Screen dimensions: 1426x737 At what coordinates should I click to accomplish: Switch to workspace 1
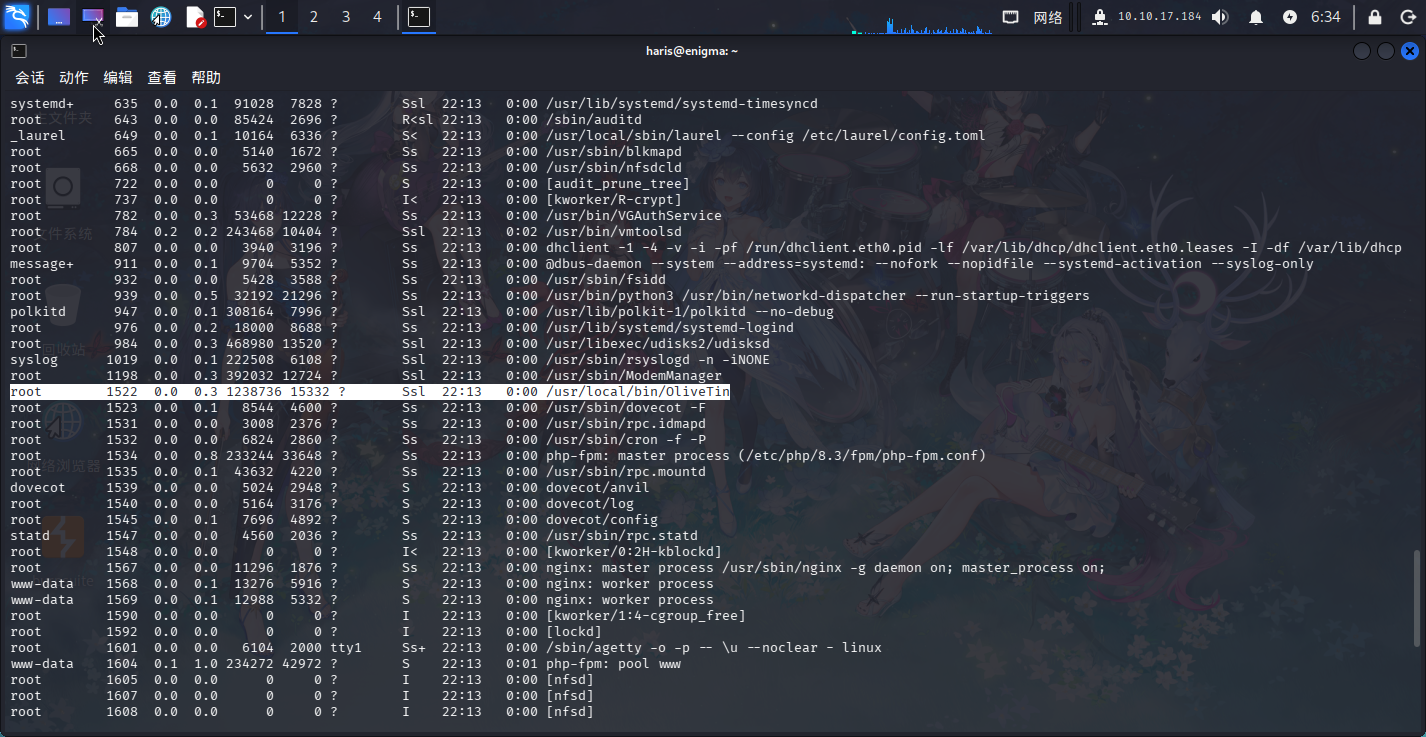tap(282, 17)
